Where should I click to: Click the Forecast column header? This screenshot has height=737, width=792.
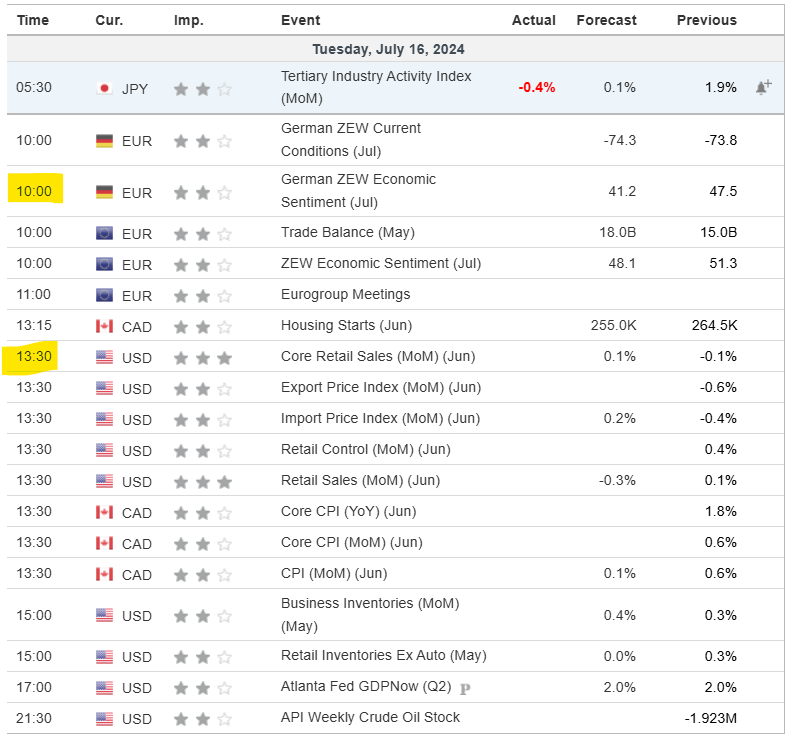coord(606,20)
